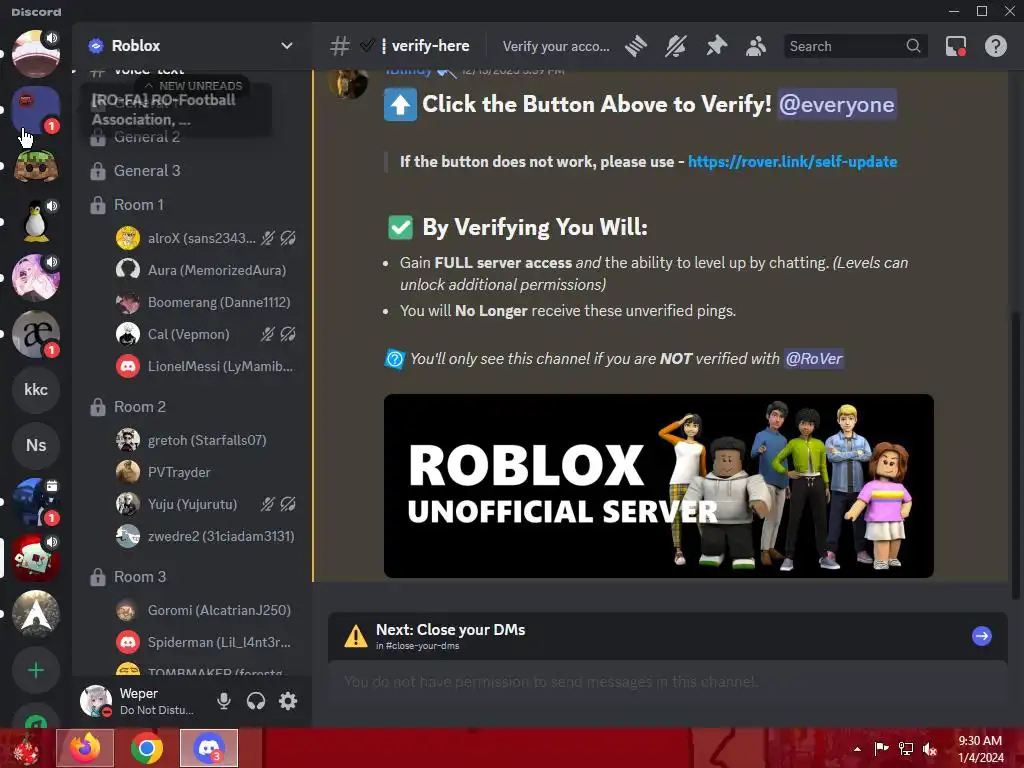
Task: Open the white A triangle logo server
Action: point(36,614)
